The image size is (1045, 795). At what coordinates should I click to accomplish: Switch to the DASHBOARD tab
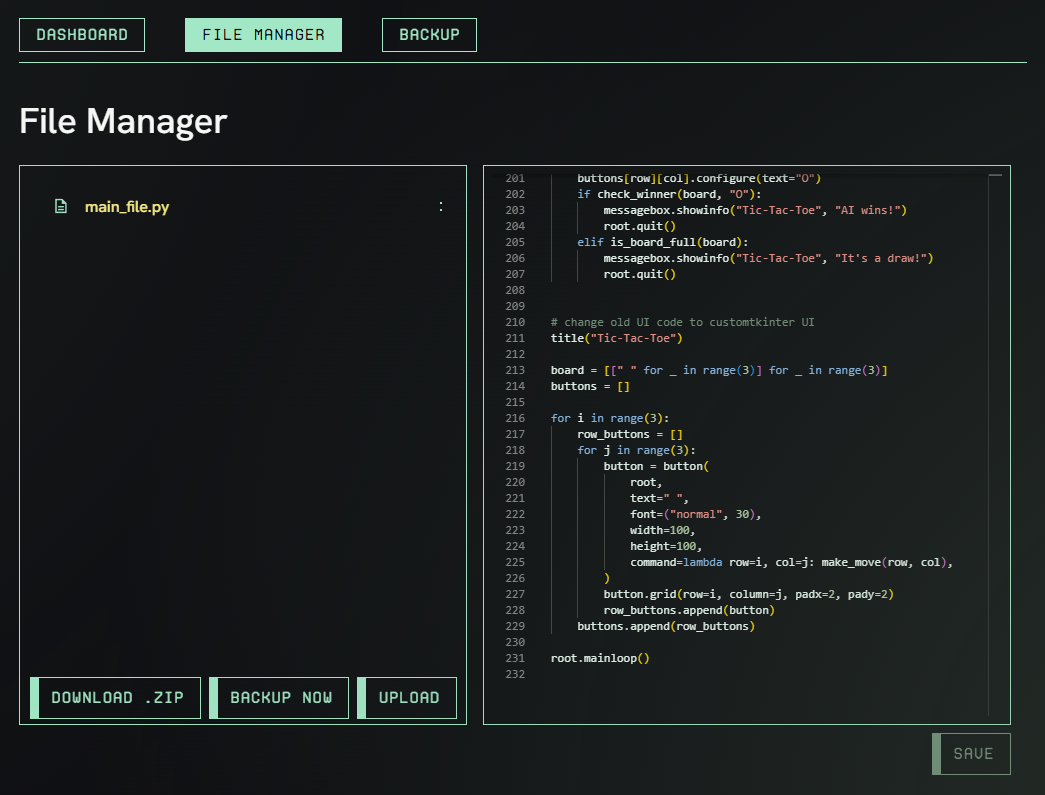coord(81,34)
